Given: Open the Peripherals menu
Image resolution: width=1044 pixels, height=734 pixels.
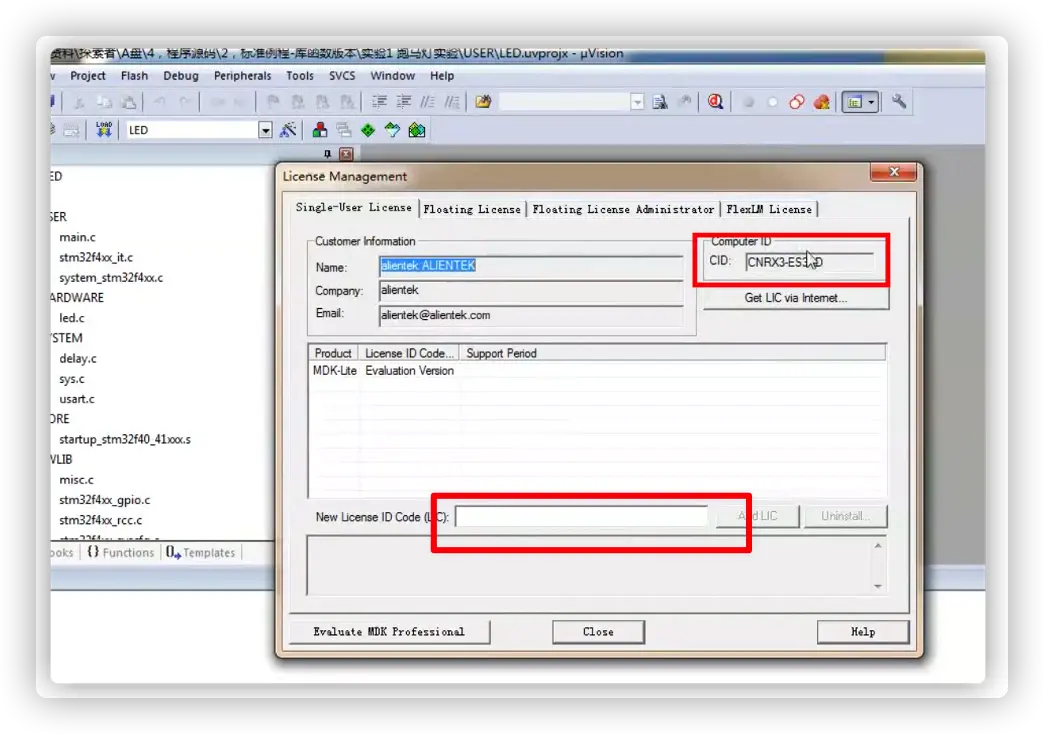Looking at the screenshot, I should (x=242, y=76).
